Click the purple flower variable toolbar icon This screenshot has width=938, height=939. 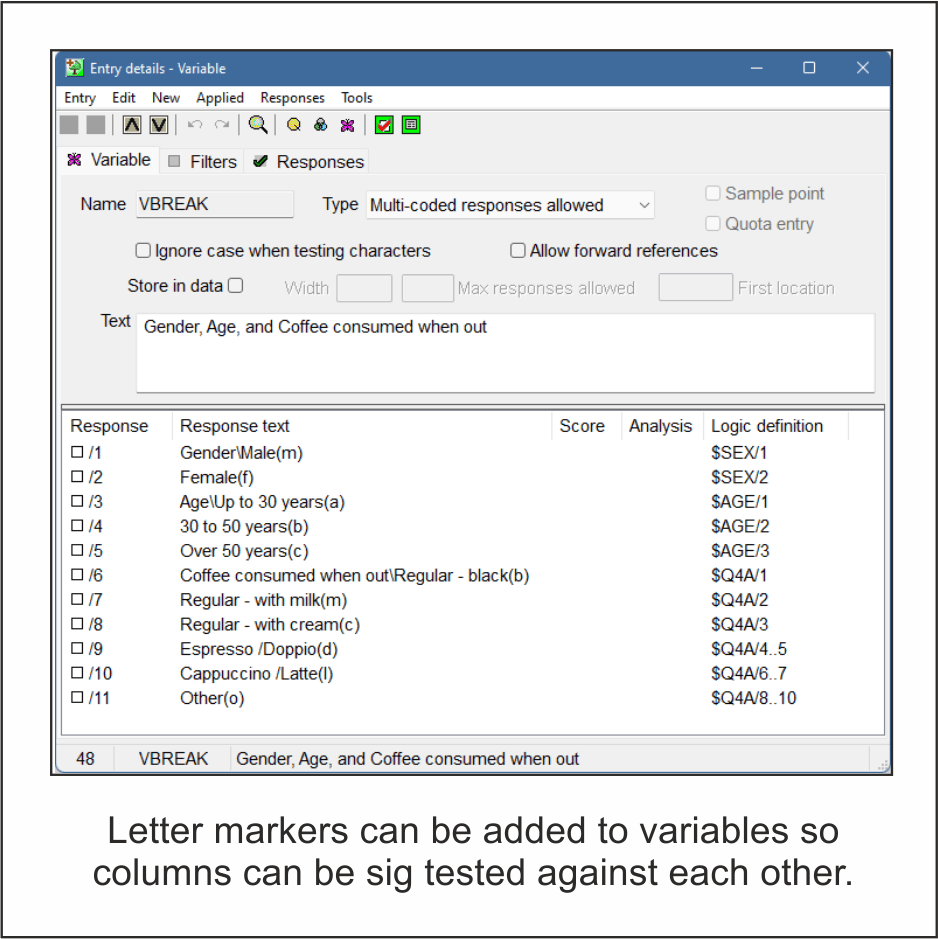[347, 125]
